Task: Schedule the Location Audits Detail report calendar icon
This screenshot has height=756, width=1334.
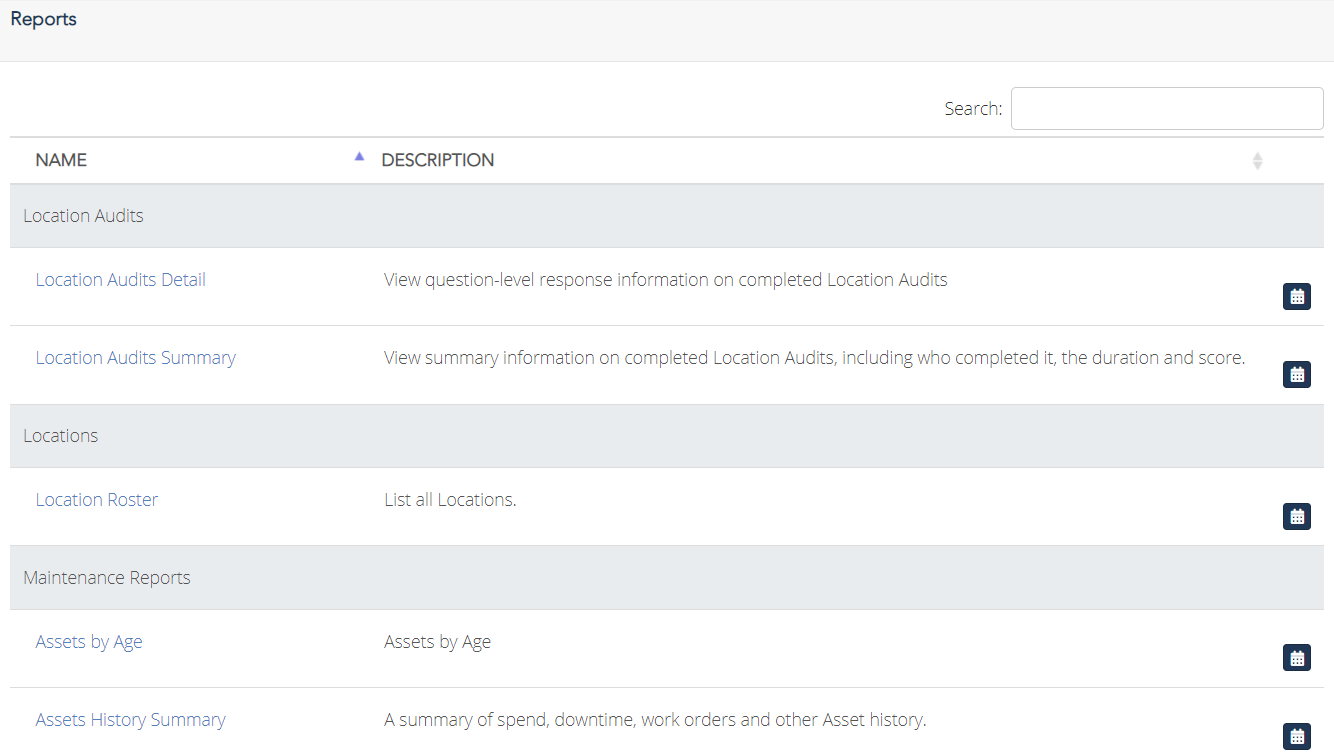Action: [1297, 296]
